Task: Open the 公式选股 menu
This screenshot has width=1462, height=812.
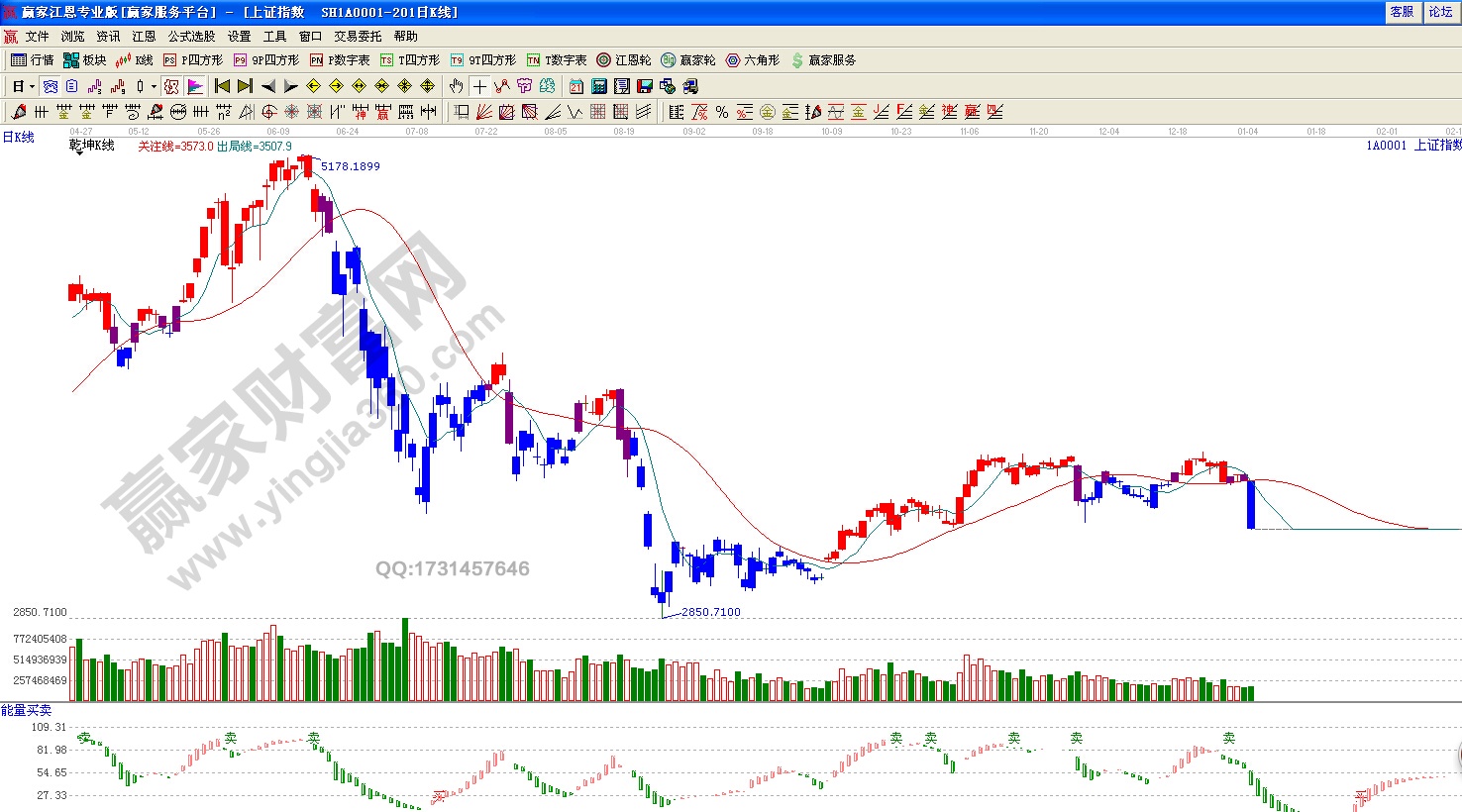Action: point(191,36)
